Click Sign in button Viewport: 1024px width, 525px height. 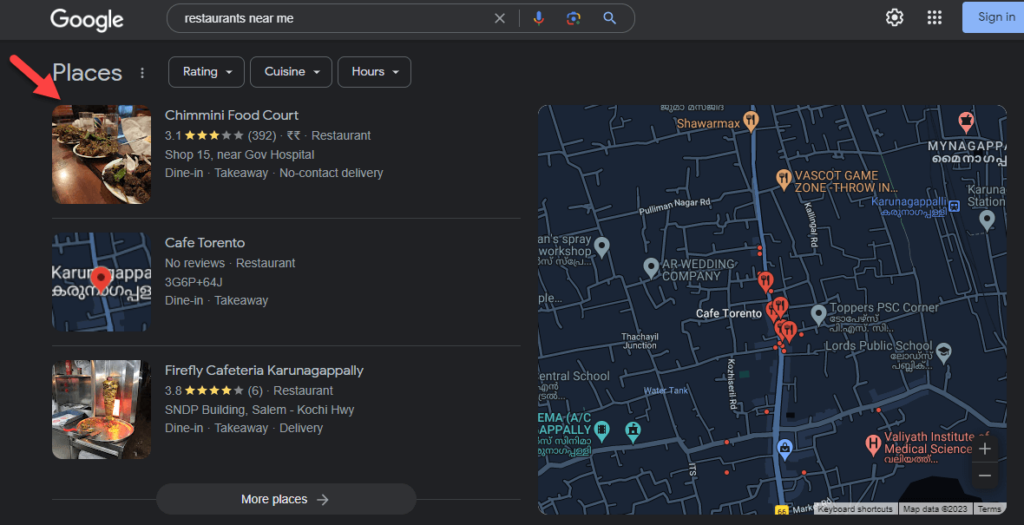pyautogui.click(x=993, y=18)
